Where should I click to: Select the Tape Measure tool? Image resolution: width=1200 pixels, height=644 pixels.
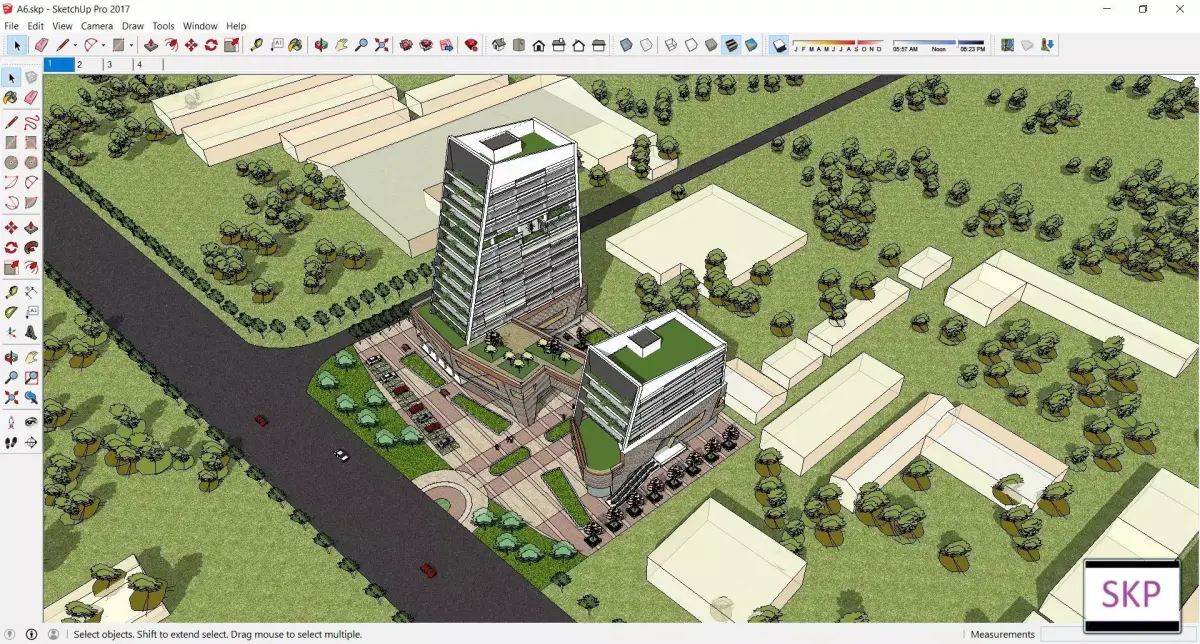(257, 45)
